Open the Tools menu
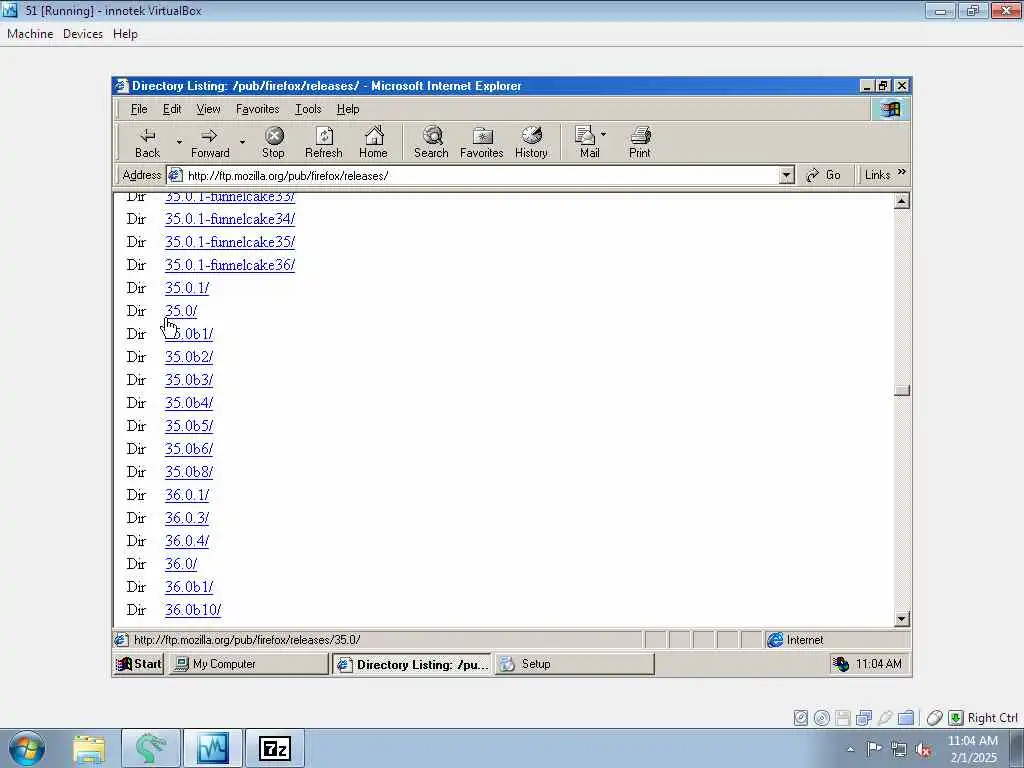 pyautogui.click(x=308, y=109)
